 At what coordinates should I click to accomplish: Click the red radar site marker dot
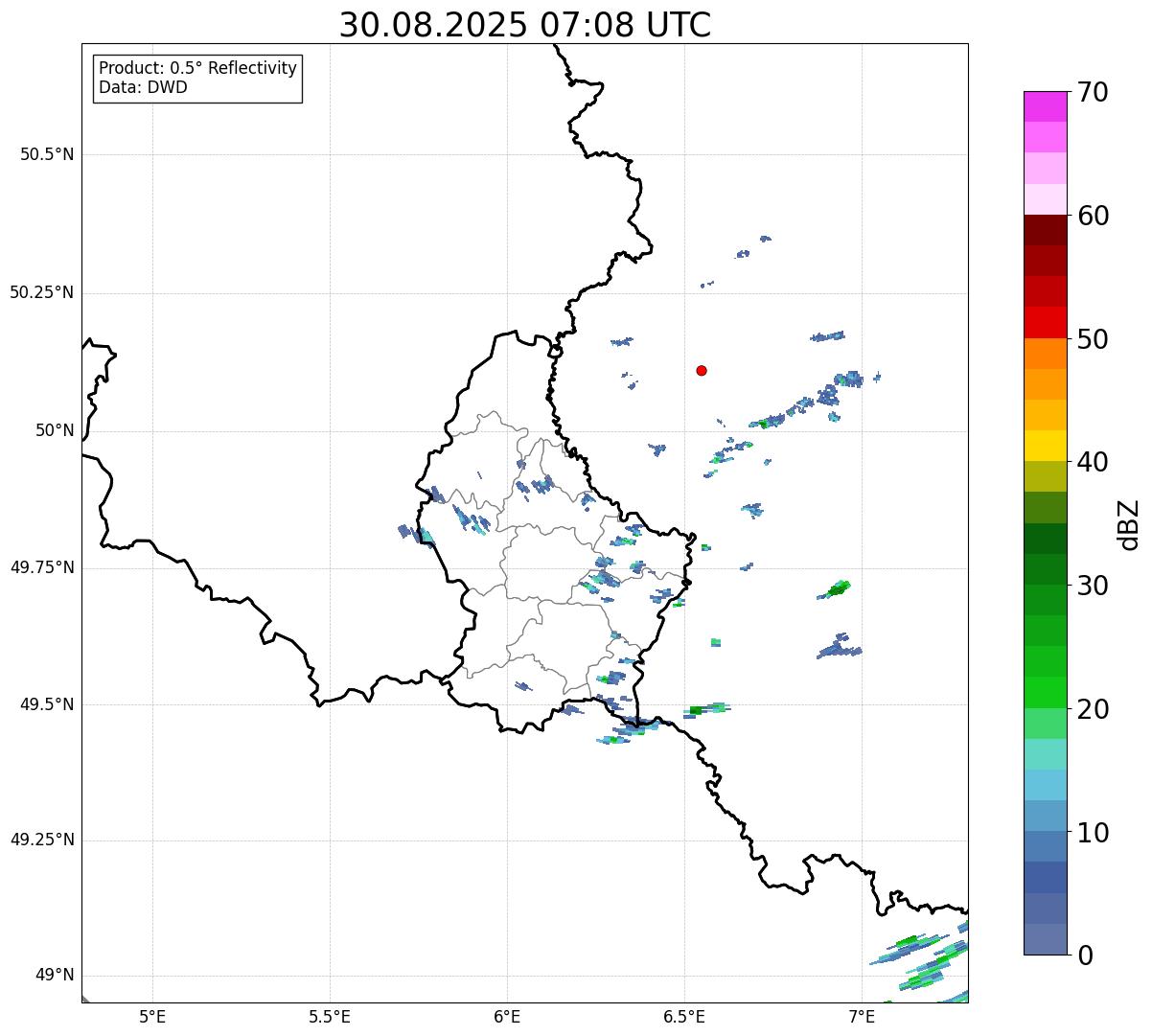click(x=702, y=370)
